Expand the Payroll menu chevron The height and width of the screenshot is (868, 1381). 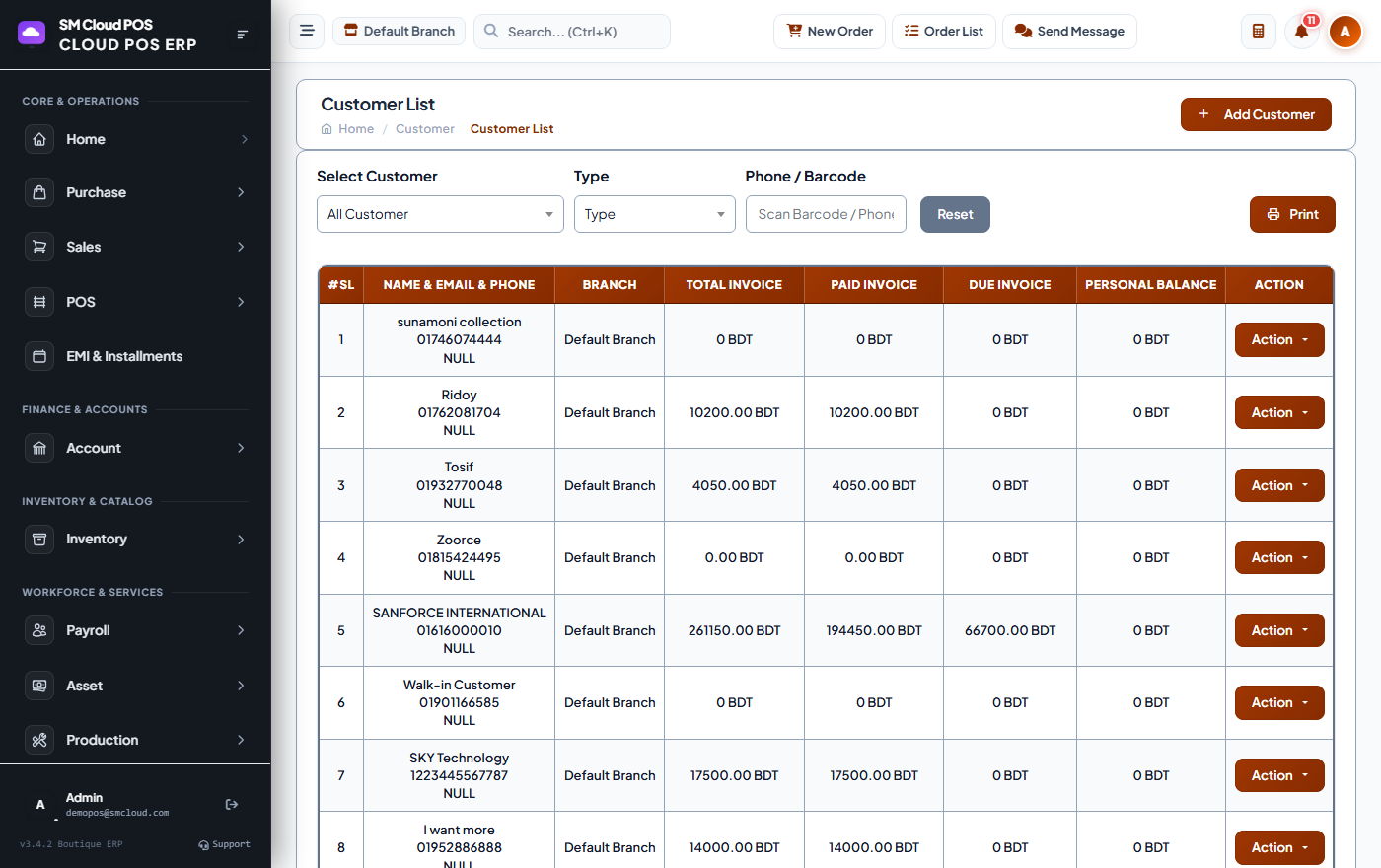click(x=241, y=630)
